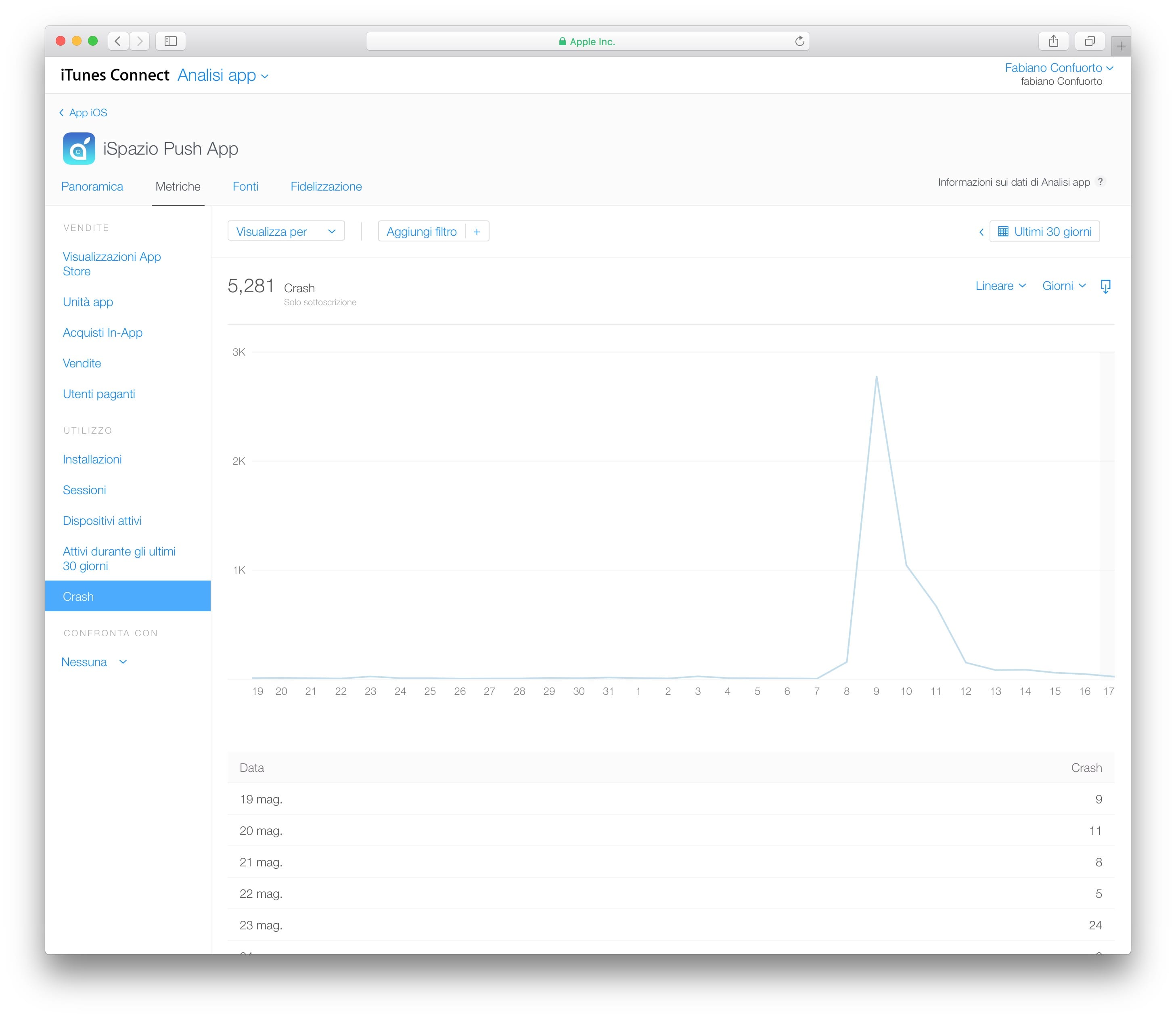Open a new tab with plus button
This screenshot has width=1176, height=1019.
1120,46
